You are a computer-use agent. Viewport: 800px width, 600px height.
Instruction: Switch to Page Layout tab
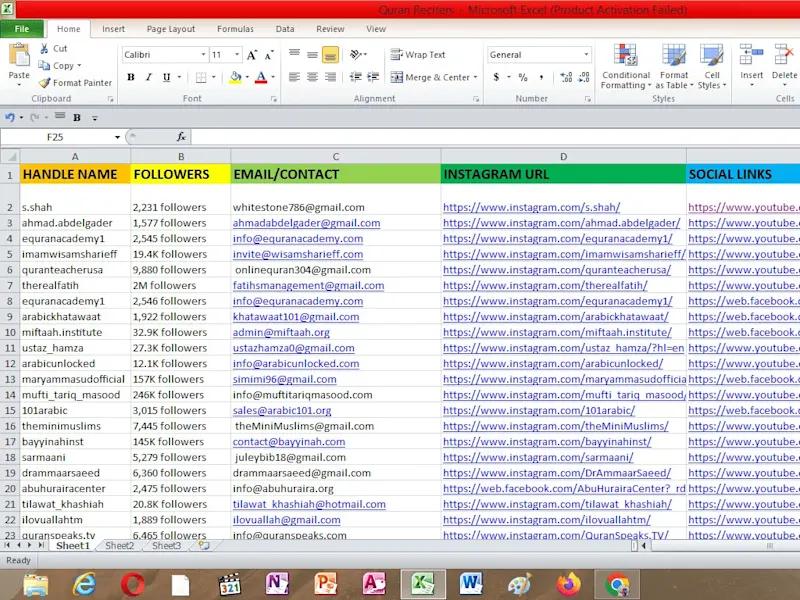point(171,29)
